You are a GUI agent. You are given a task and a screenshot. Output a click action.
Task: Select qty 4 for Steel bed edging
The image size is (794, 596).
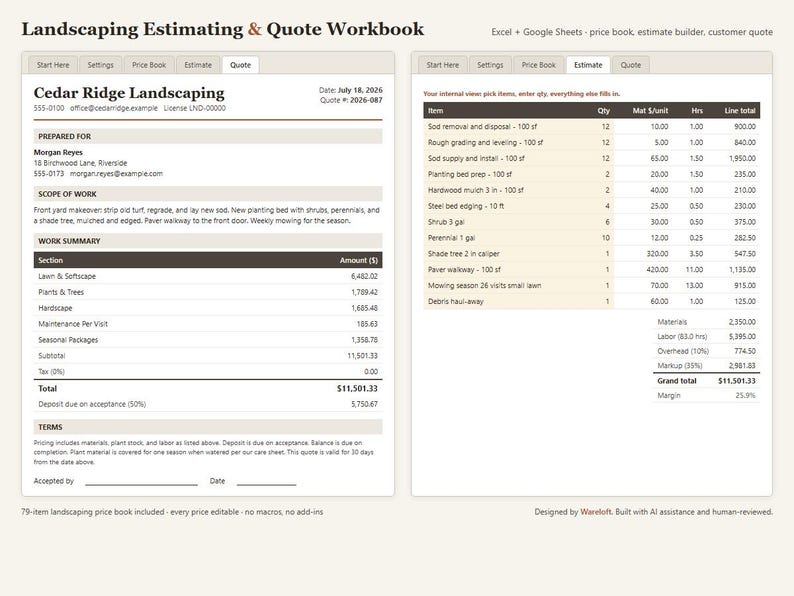pos(608,206)
